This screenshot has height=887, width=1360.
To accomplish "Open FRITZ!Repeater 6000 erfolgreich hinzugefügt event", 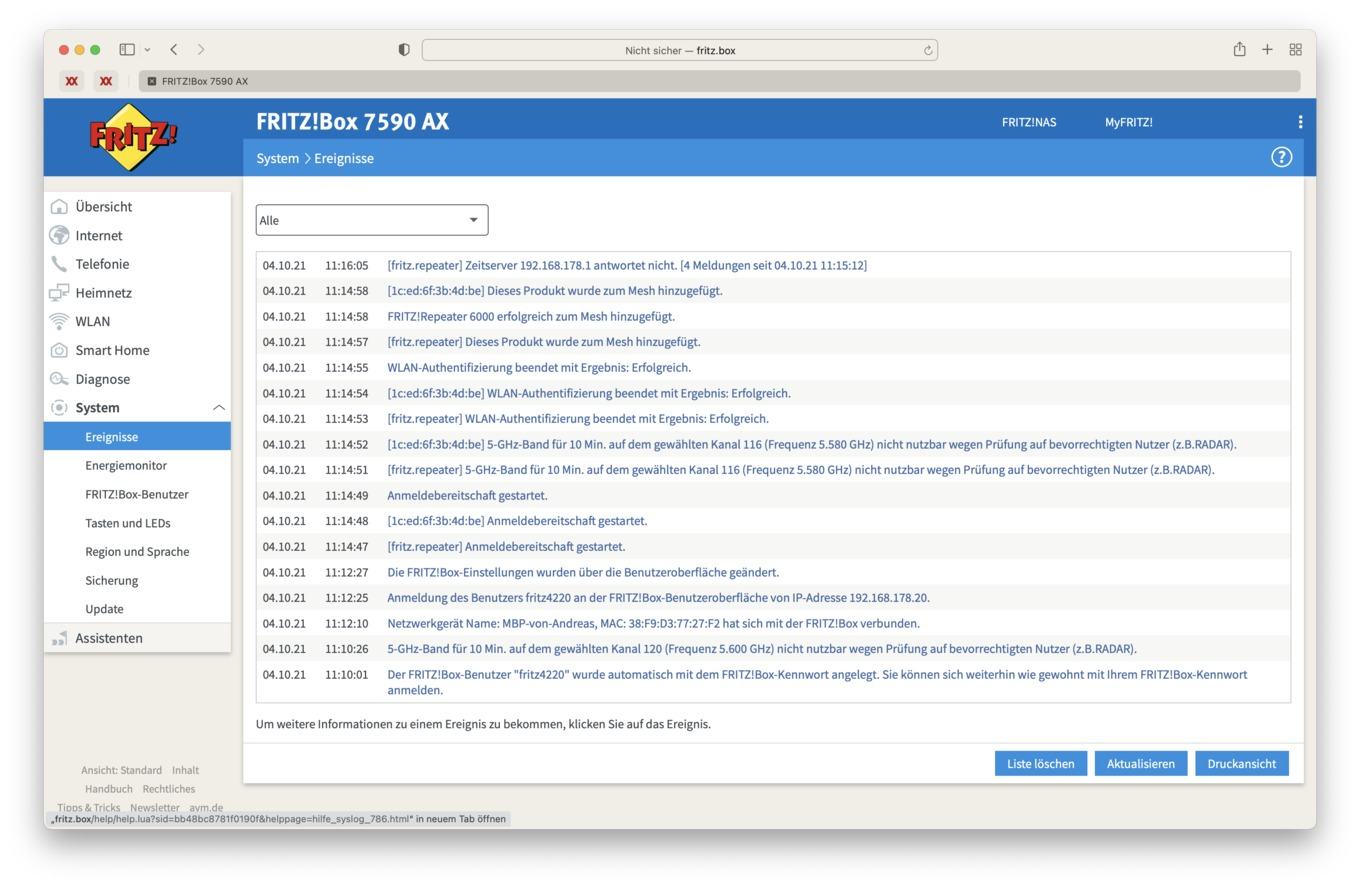I will point(531,316).
